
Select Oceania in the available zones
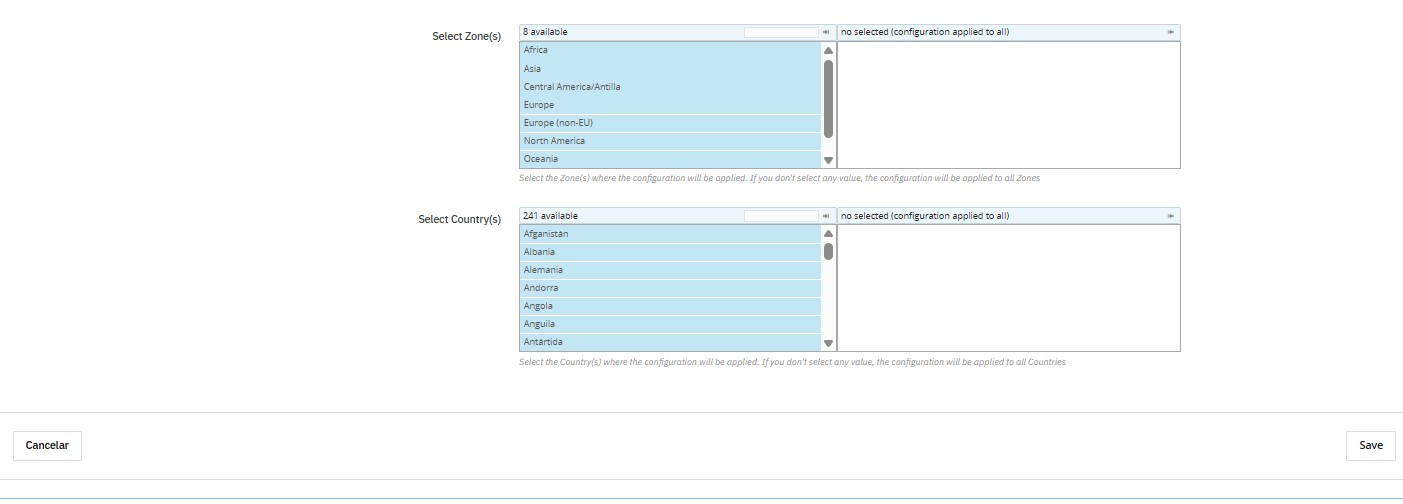click(x=670, y=159)
